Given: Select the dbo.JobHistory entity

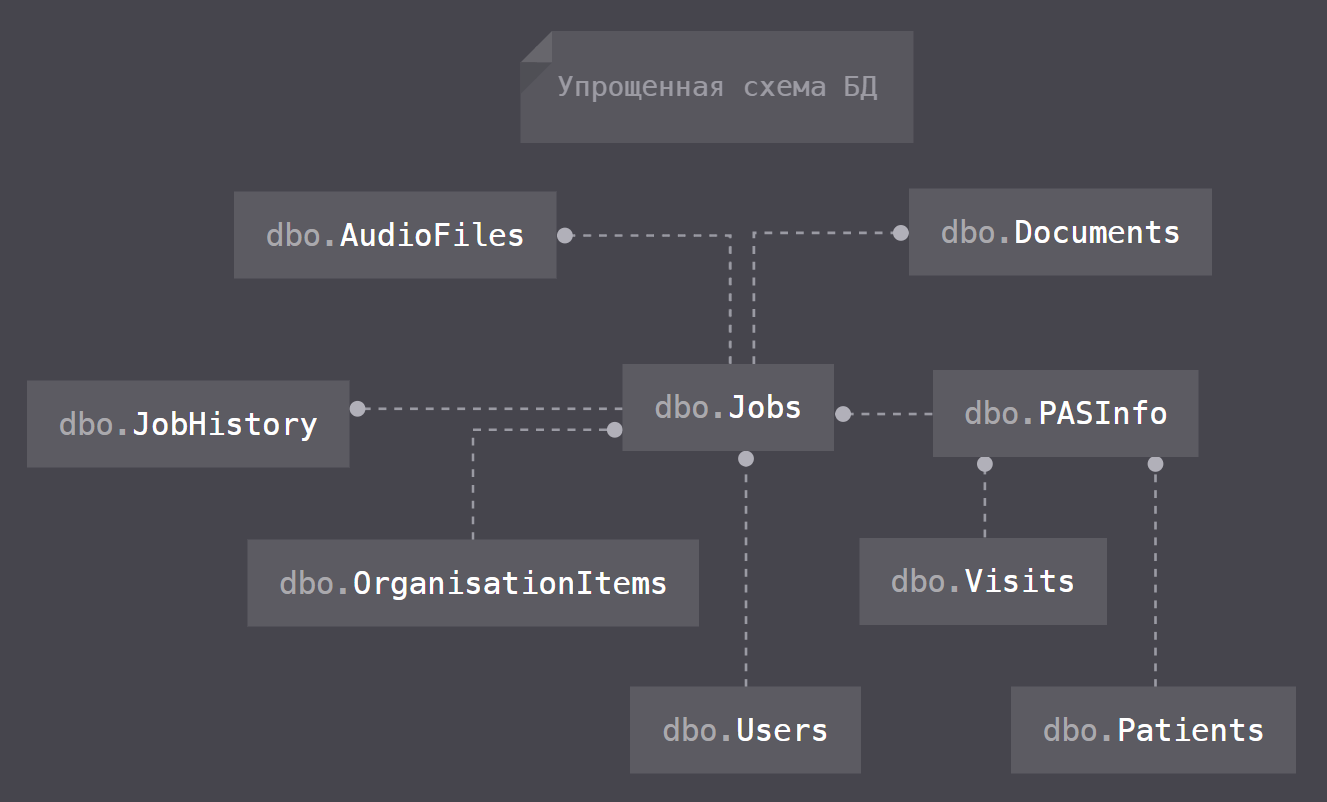Looking at the screenshot, I should (x=188, y=424).
